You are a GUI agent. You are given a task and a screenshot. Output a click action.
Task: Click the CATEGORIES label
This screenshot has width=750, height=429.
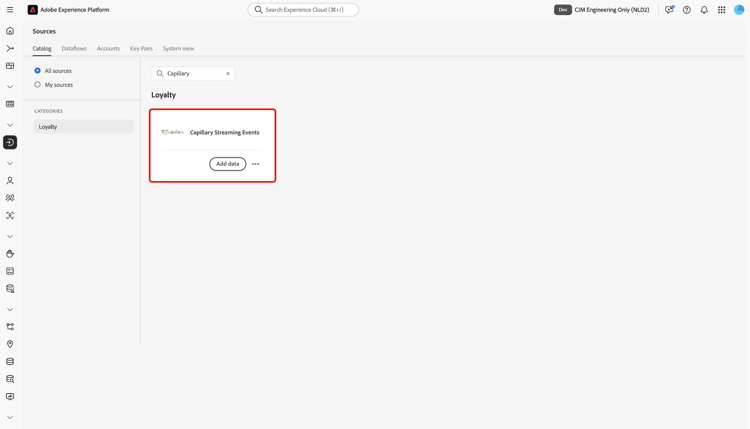[48, 111]
